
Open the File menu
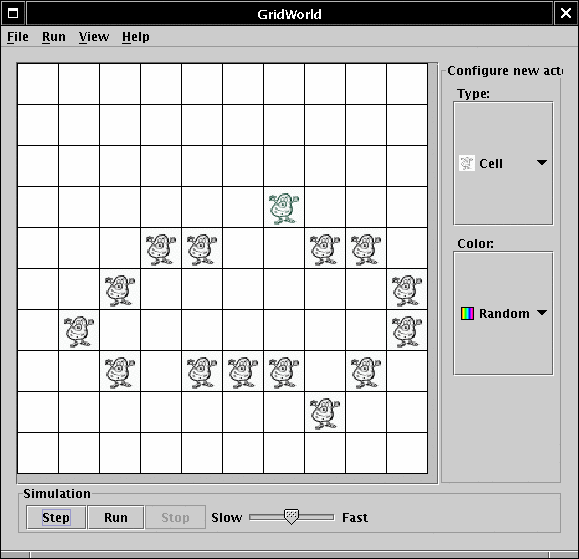(x=18, y=37)
